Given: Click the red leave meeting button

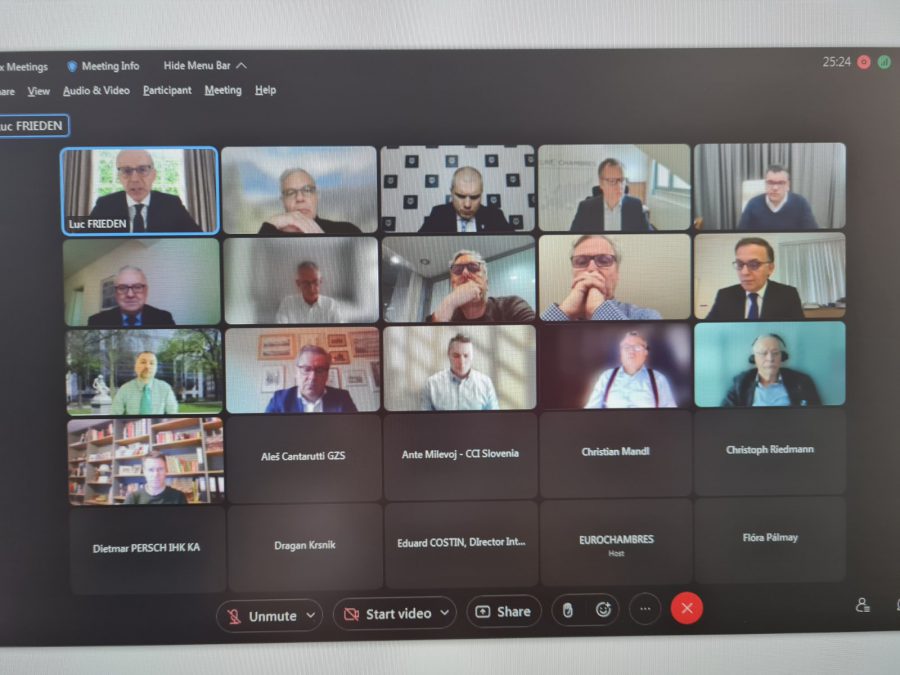Looking at the screenshot, I should pyautogui.click(x=686, y=608).
